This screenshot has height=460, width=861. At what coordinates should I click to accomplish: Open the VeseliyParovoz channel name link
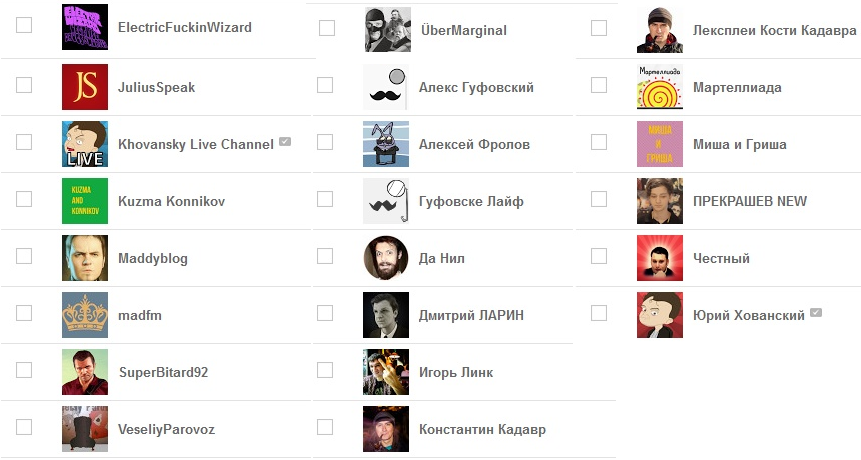coord(166,429)
